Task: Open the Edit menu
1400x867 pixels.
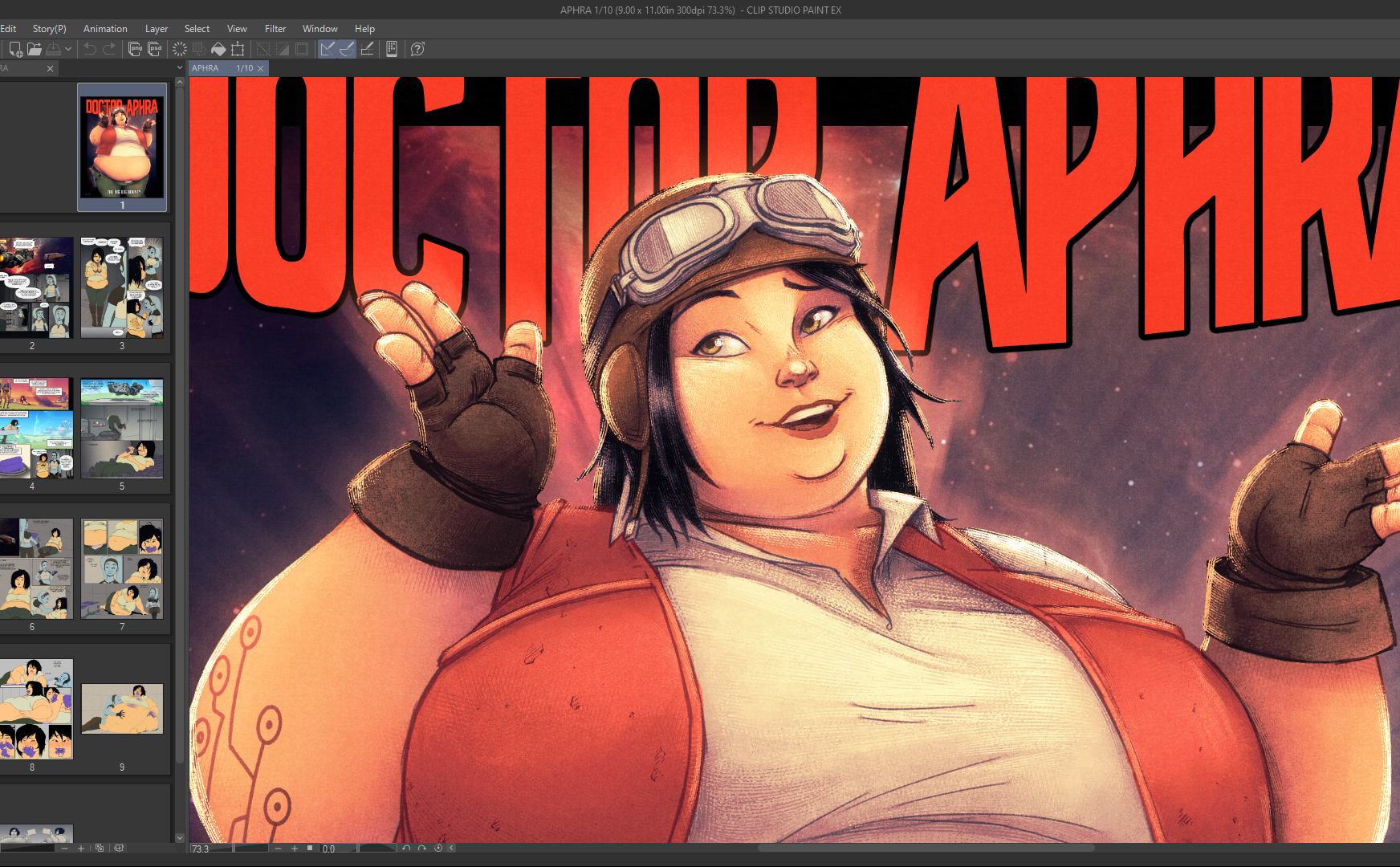Action: click(8, 29)
